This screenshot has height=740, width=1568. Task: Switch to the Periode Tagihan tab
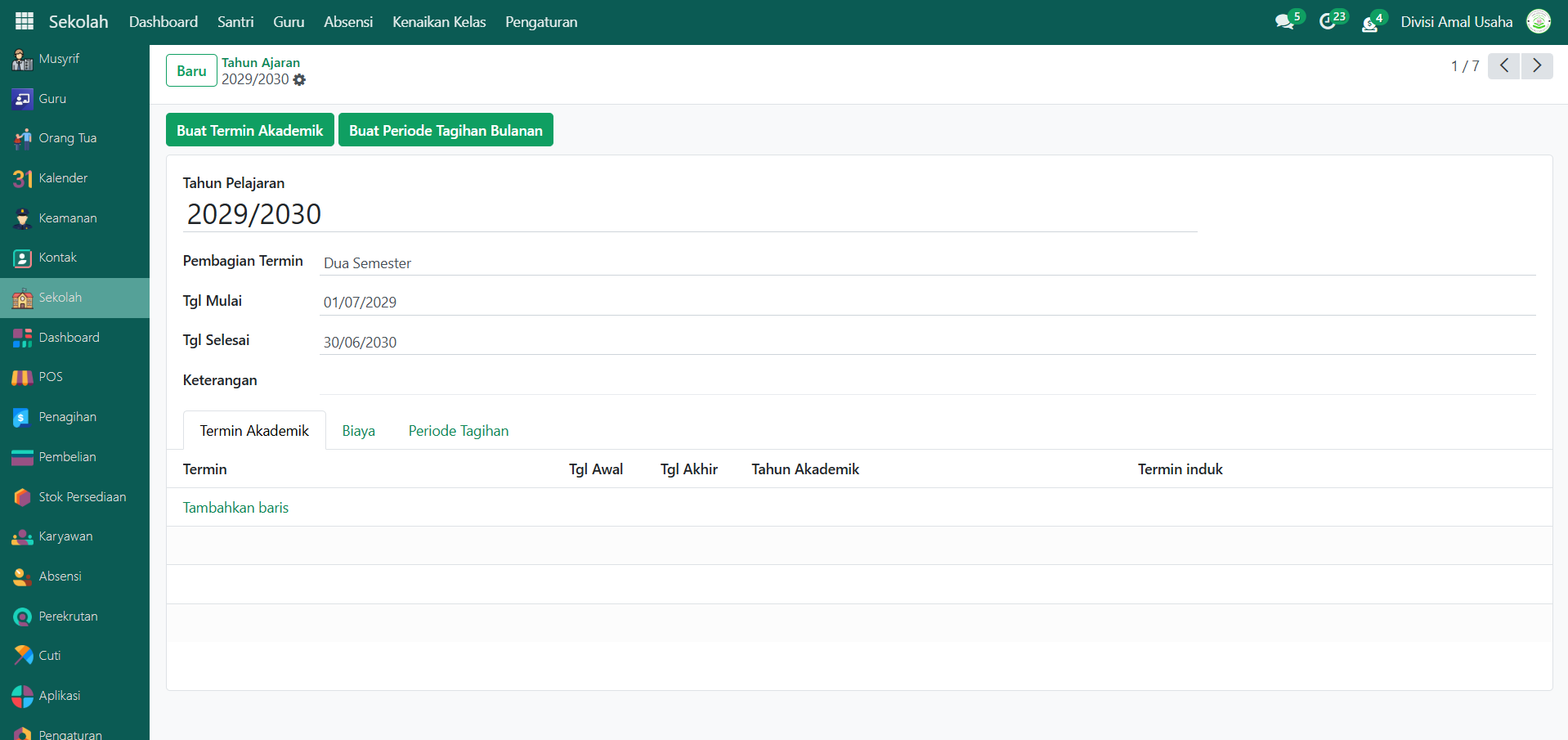pos(458,431)
